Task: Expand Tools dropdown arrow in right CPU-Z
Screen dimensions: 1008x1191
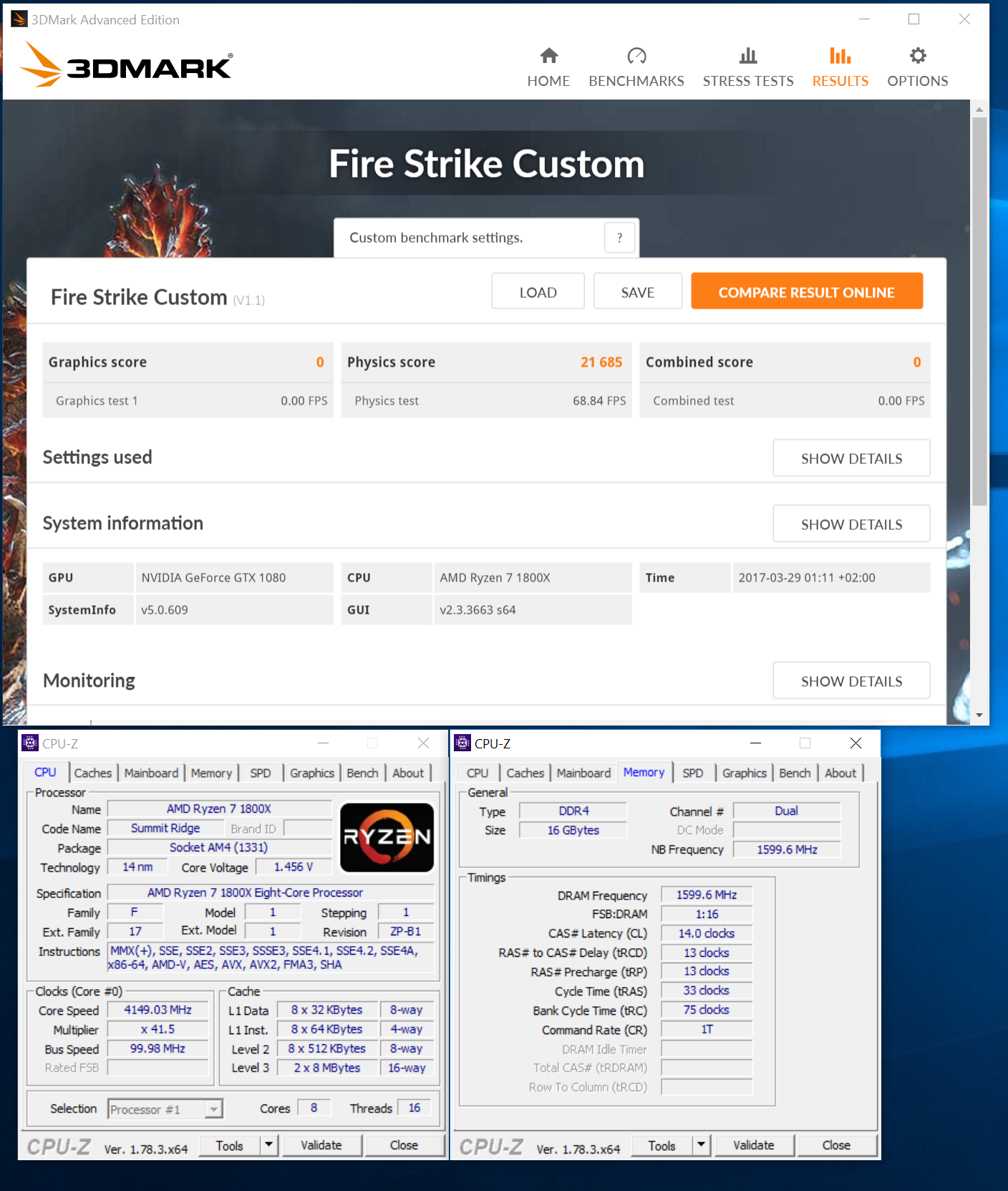Action: [701, 1144]
